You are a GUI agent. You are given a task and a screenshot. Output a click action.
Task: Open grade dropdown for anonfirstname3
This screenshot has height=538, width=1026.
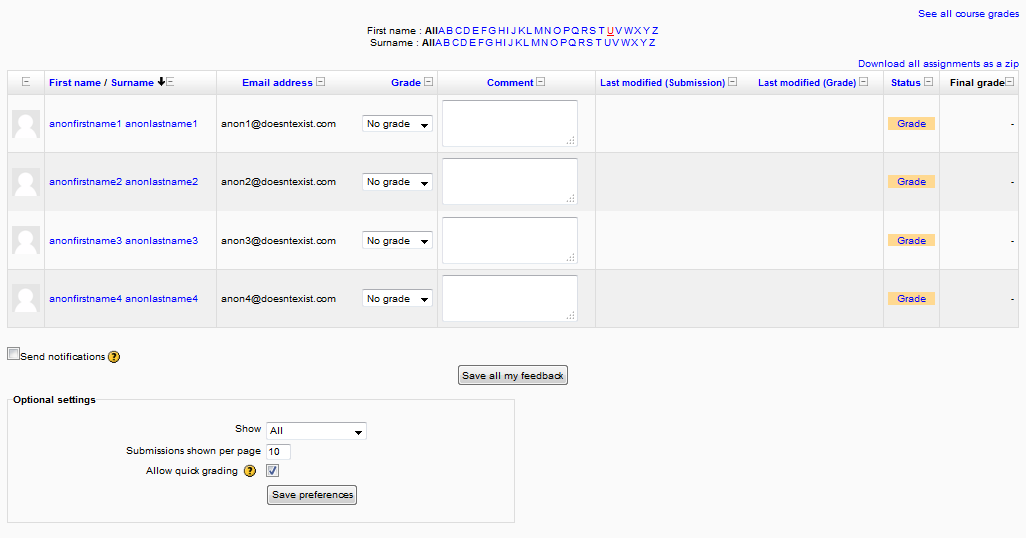click(397, 241)
